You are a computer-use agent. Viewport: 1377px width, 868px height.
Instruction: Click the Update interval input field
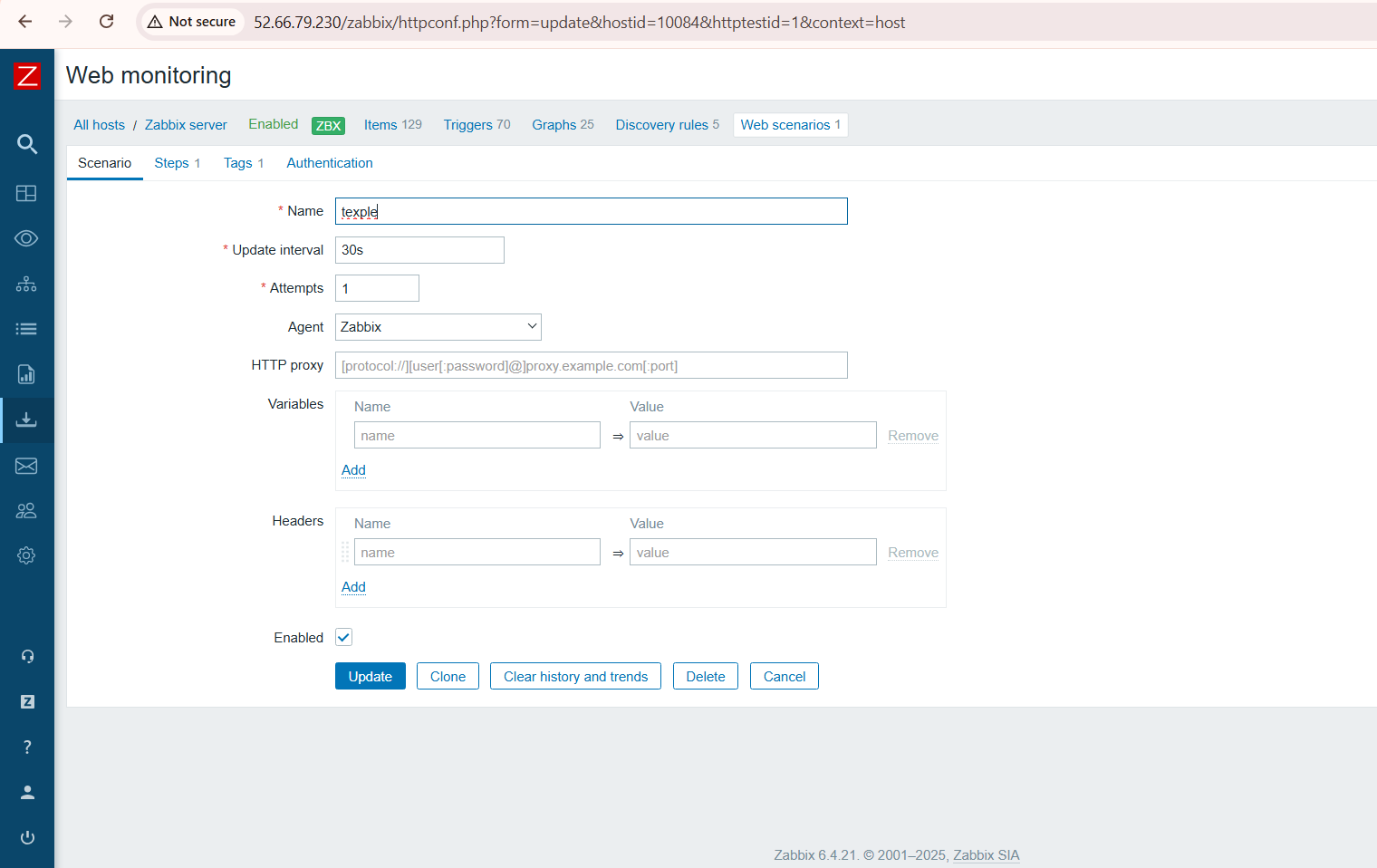(x=419, y=250)
